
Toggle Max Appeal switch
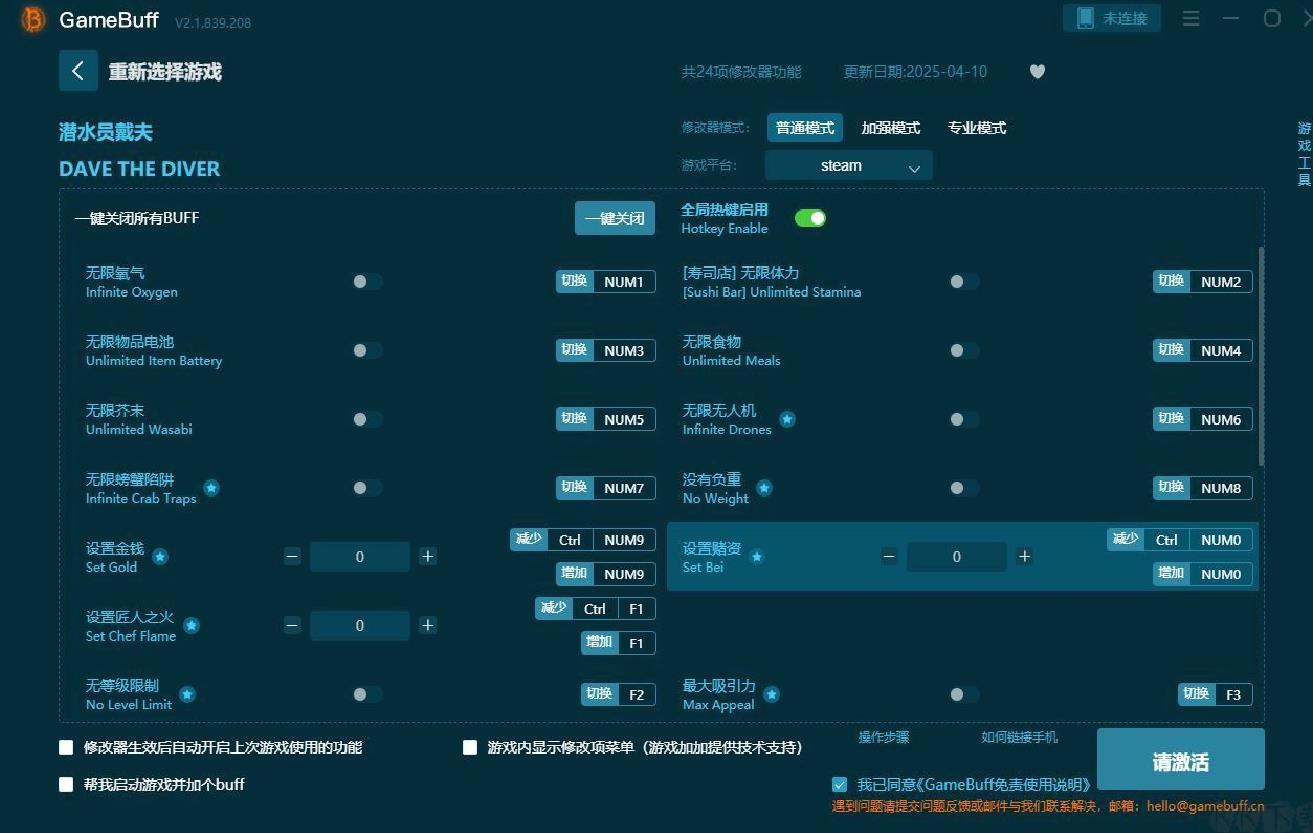tap(964, 694)
